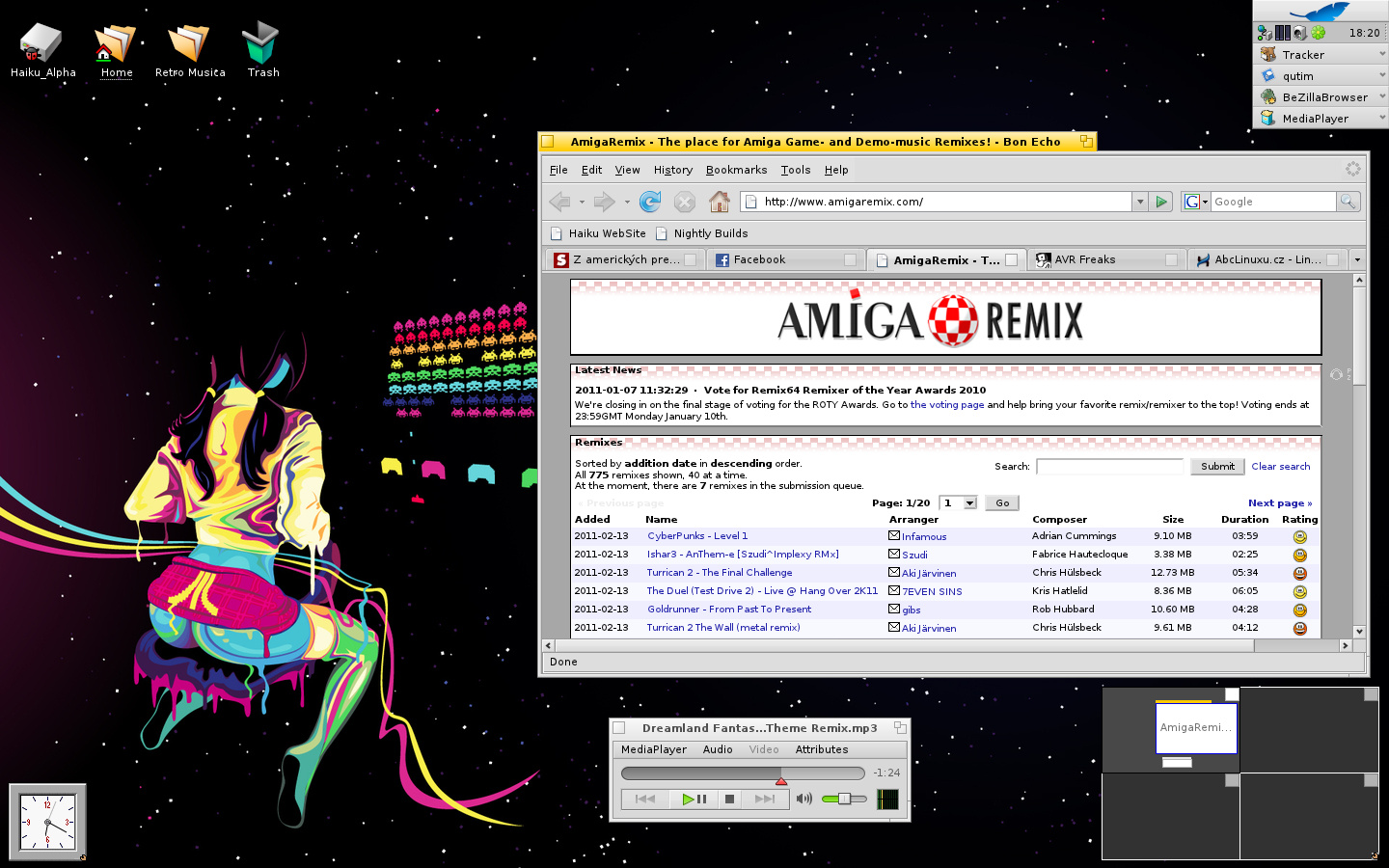Screen dimensions: 1389x868
Task: Open Audio menu in MediaPlayer
Action: [717, 749]
